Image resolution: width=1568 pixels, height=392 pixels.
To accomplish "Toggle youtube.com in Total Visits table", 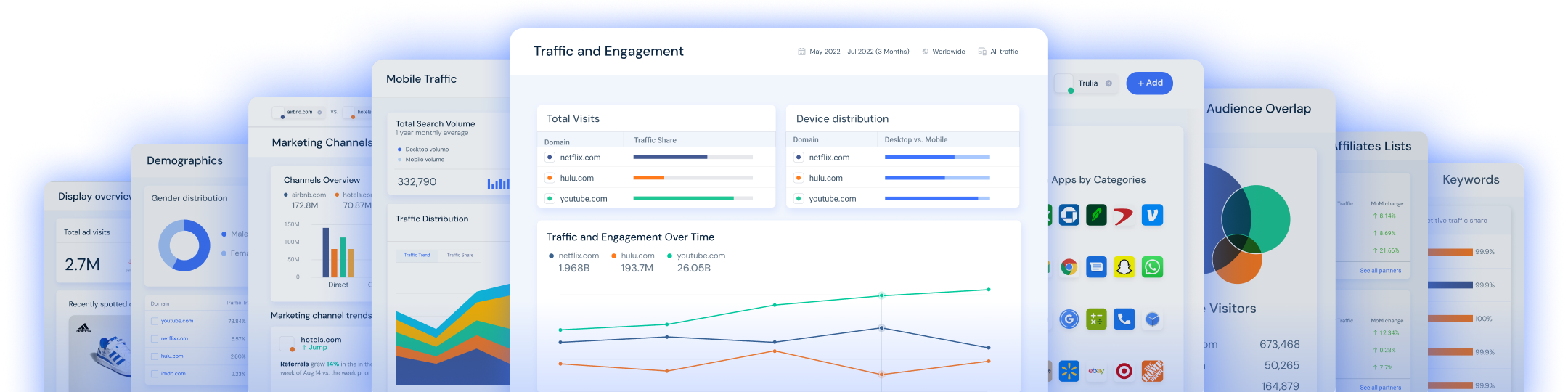I will [550, 198].
